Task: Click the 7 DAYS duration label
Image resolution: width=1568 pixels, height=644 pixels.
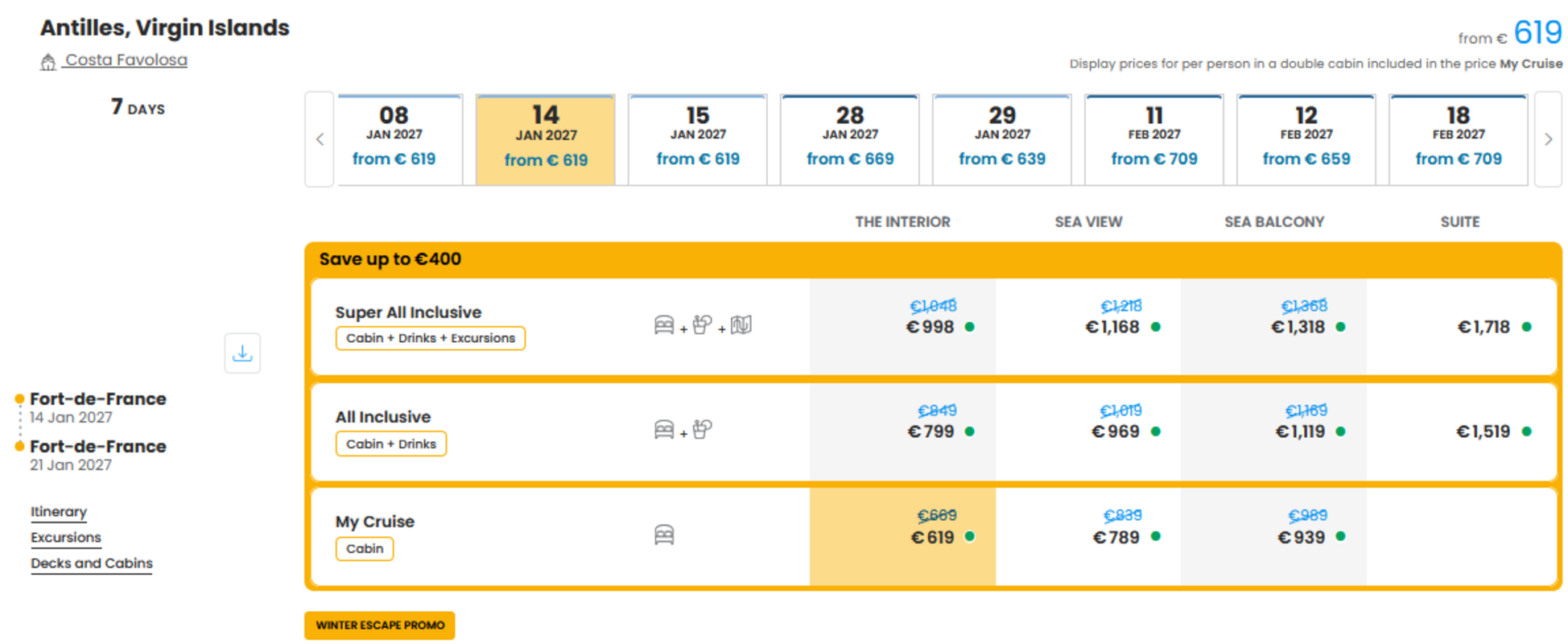Action: [x=138, y=107]
